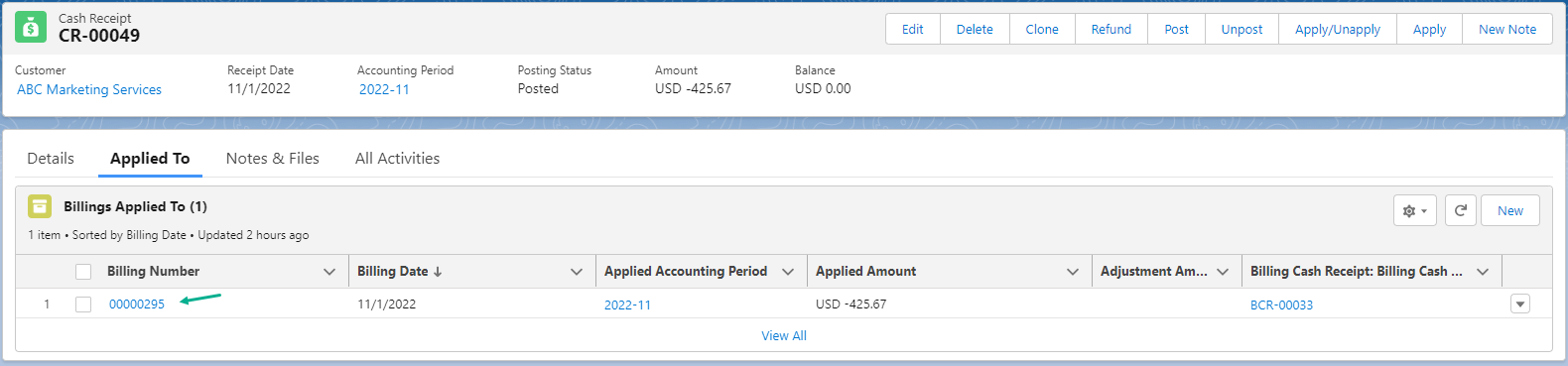Open billing cash receipt BCR-00033
The width and height of the screenshot is (1568, 366).
coord(1281,305)
